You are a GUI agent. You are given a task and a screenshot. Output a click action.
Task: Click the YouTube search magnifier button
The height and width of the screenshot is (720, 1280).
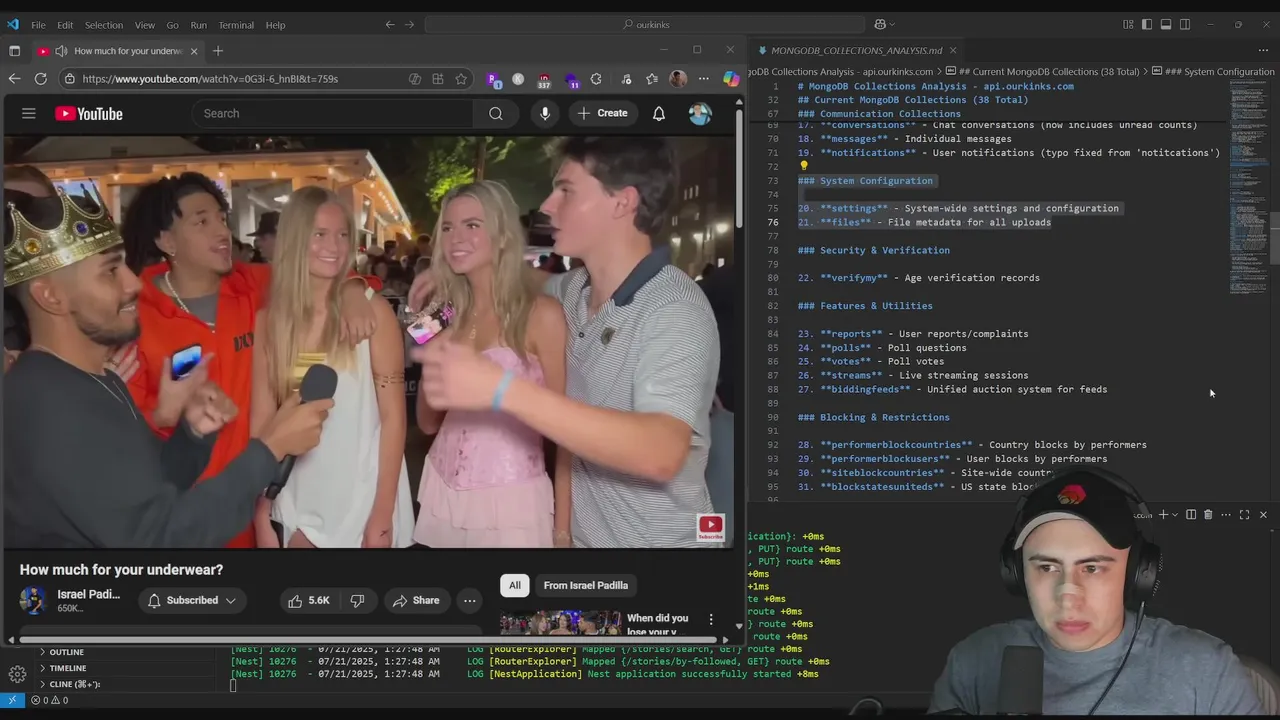(496, 114)
